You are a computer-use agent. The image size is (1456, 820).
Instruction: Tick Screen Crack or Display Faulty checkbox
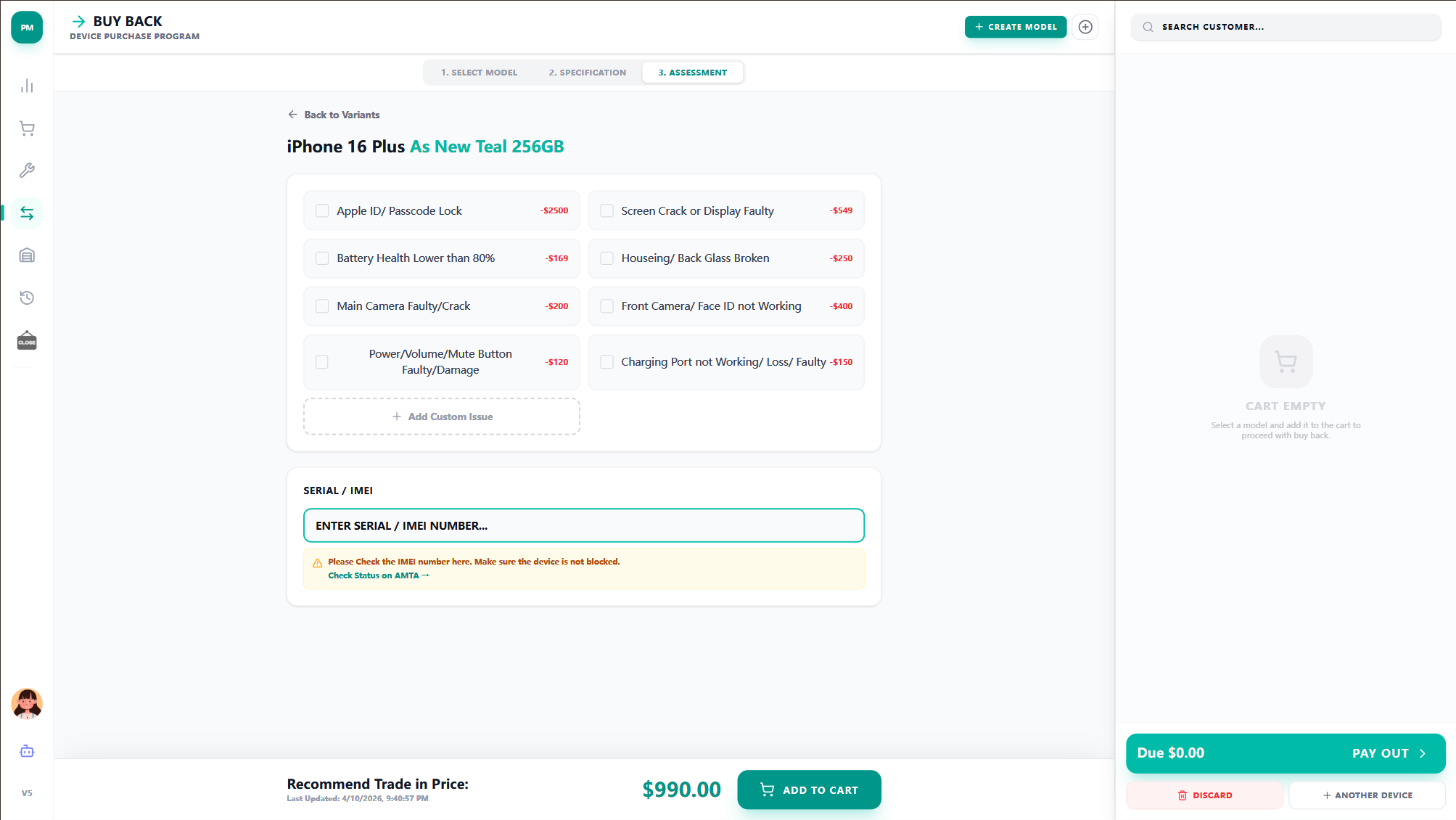(607, 210)
